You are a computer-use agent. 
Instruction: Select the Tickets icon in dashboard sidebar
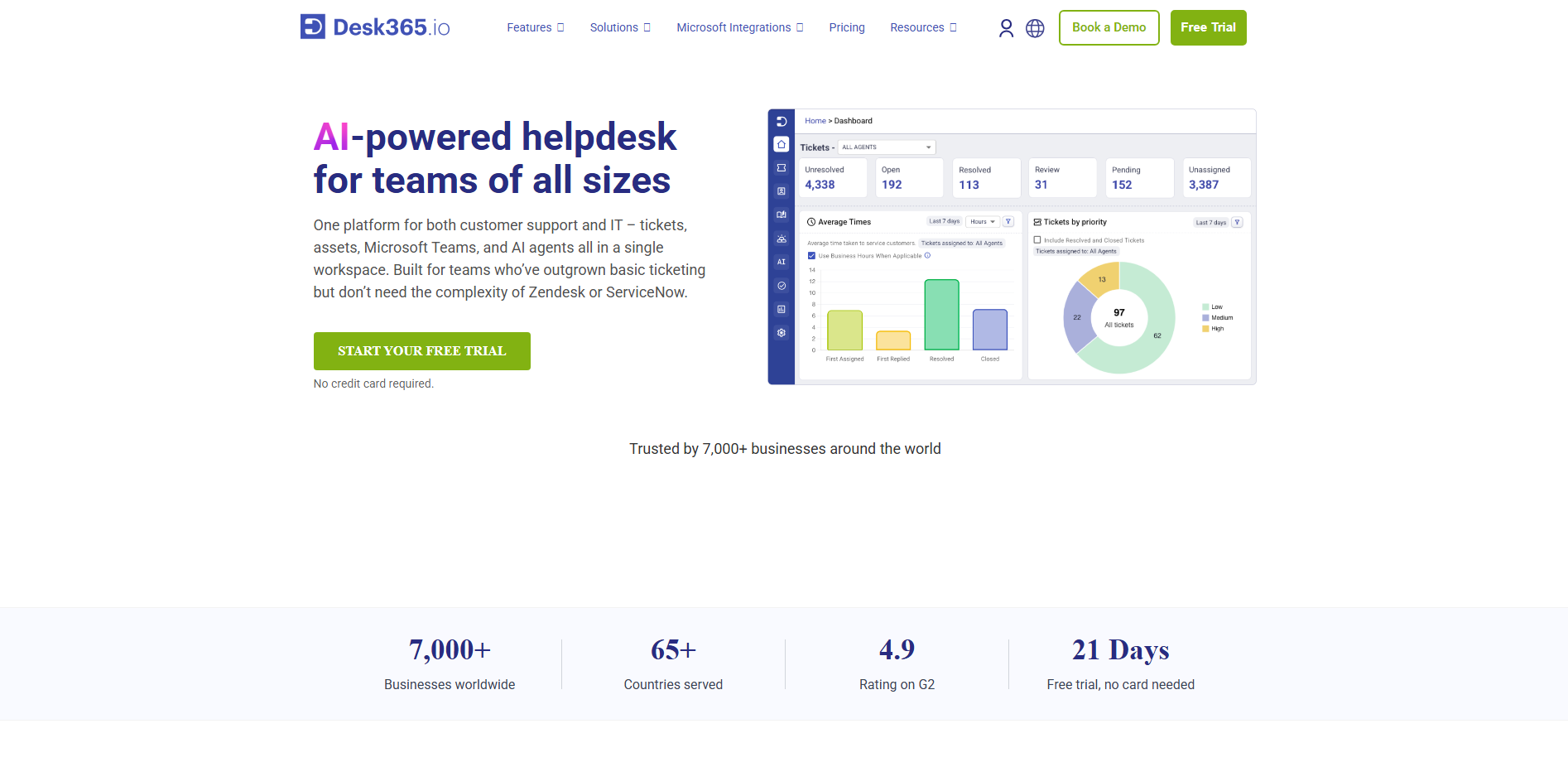(781, 167)
